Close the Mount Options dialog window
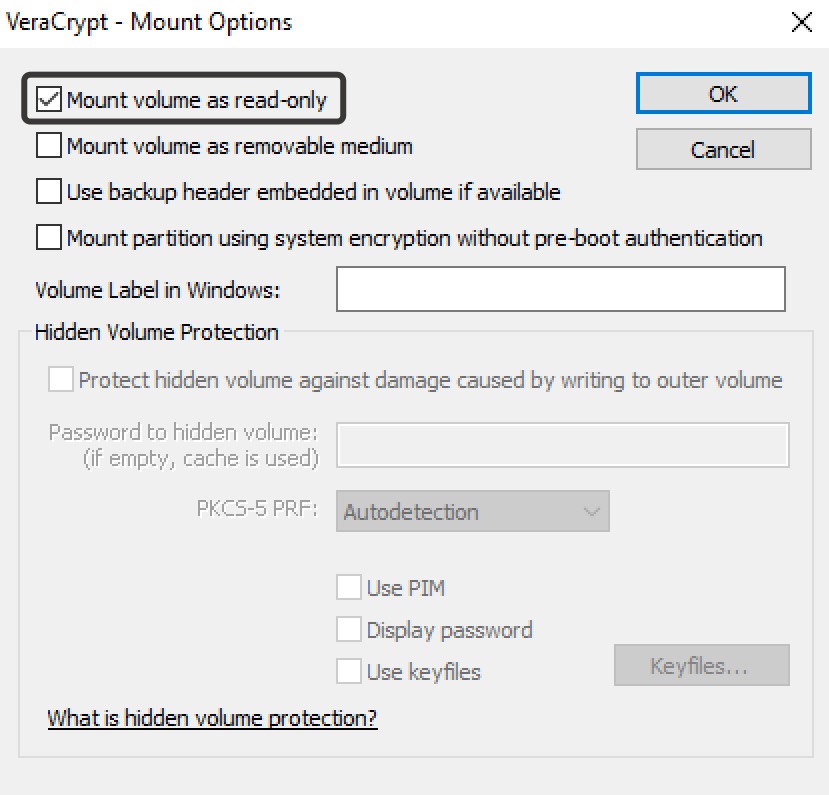This screenshot has width=829, height=795. [801, 22]
